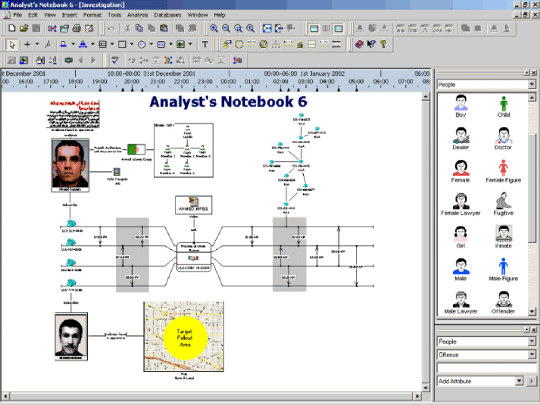Undo the last action

point(111,28)
